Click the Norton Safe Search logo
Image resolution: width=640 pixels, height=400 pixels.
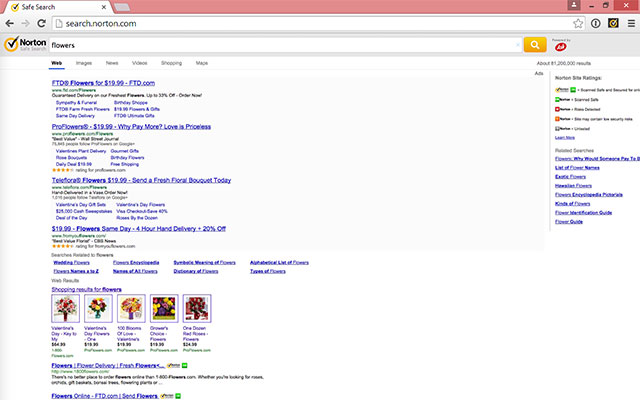25,44
